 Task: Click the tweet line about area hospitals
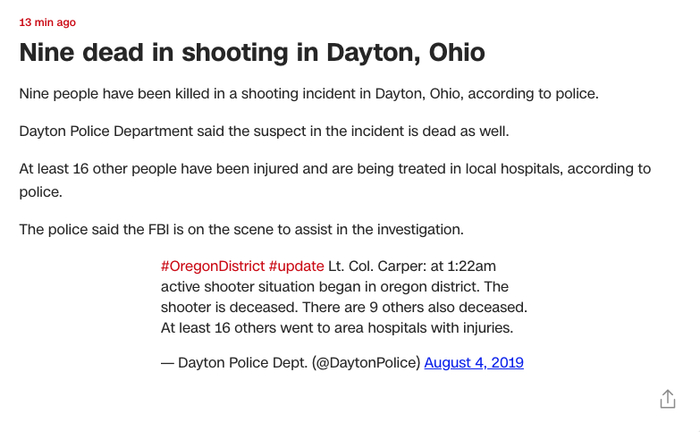click(337, 327)
